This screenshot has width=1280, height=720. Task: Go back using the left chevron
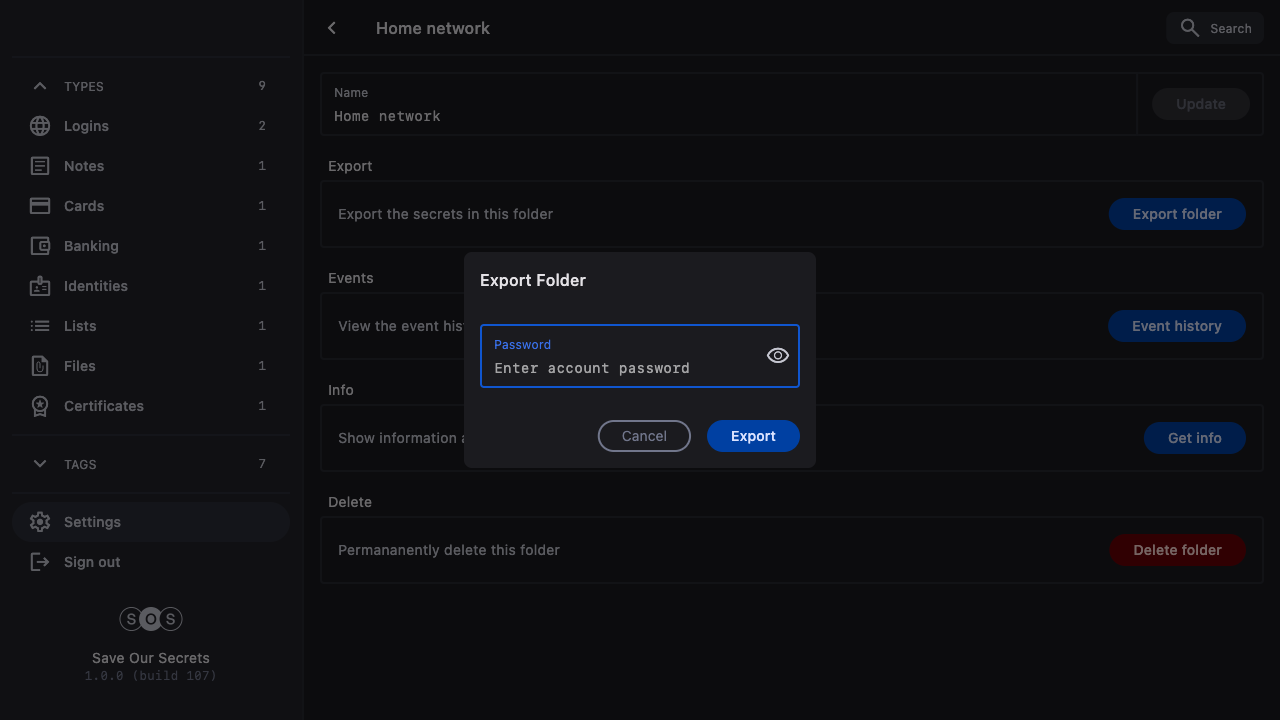click(332, 28)
